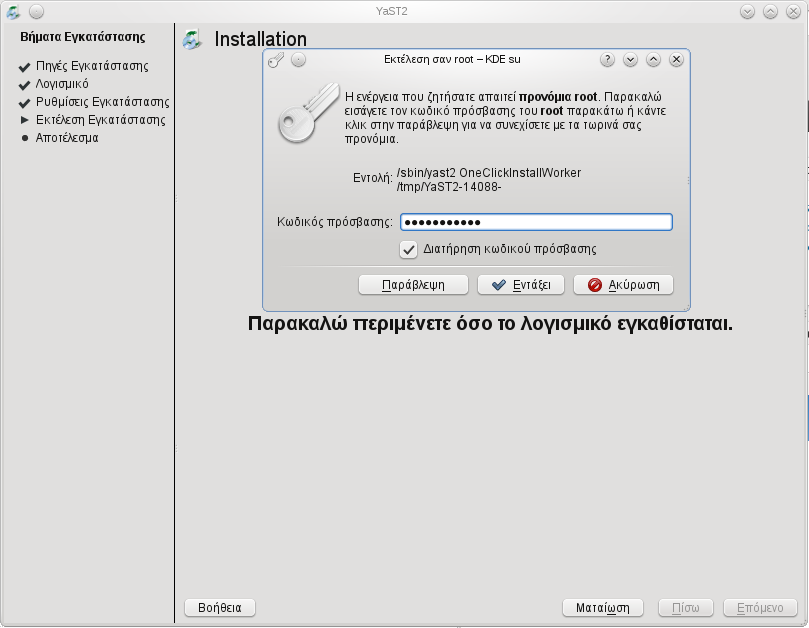The height and width of the screenshot is (628, 809).
Task: Click the Installation heading text
Action: [x=261, y=40]
